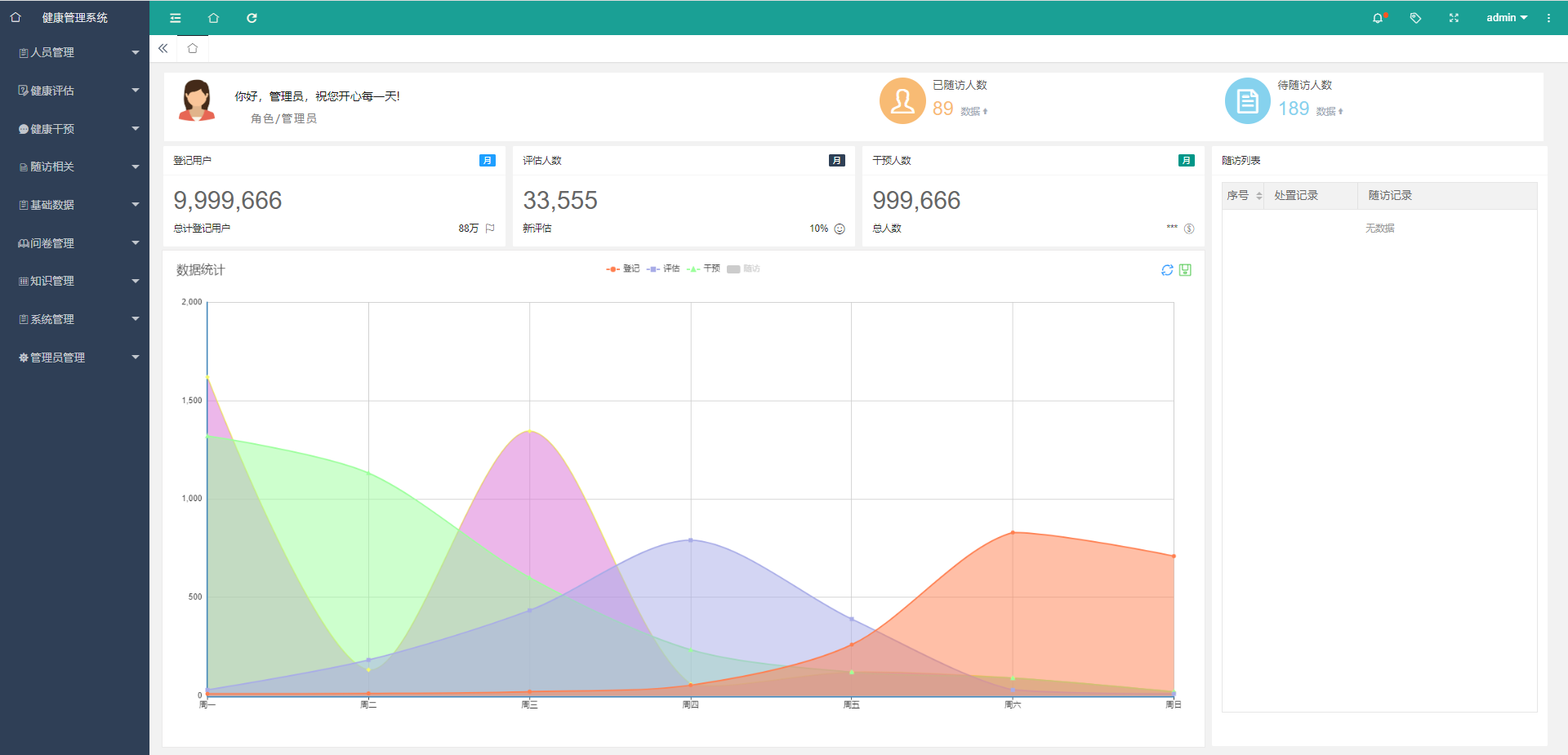The height and width of the screenshot is (755, 1568).
Task: Click the tag icon in header
Action: click(1415, 18)
